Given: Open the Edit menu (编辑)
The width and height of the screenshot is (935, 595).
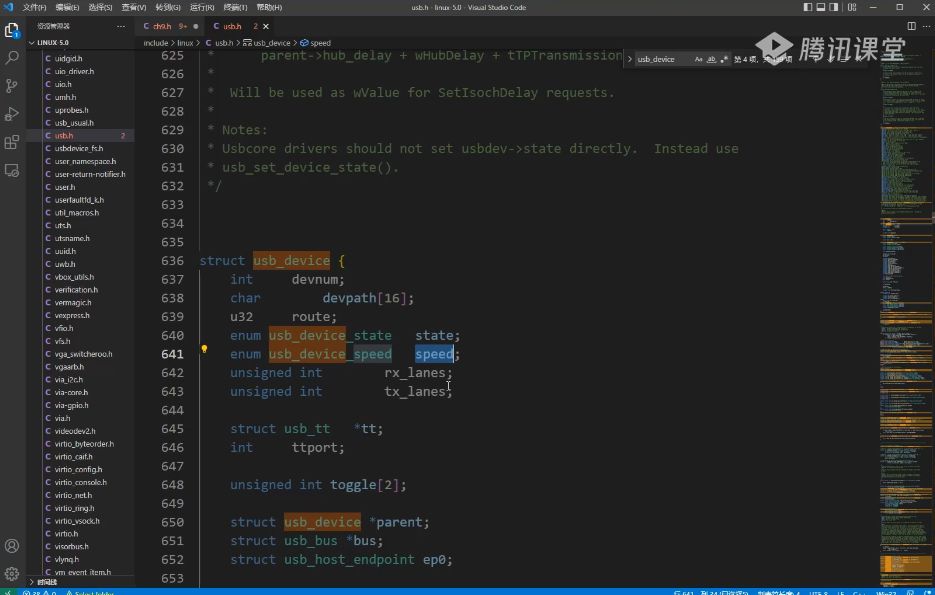Looking at the screenshot, I should [x=67, y=7].
